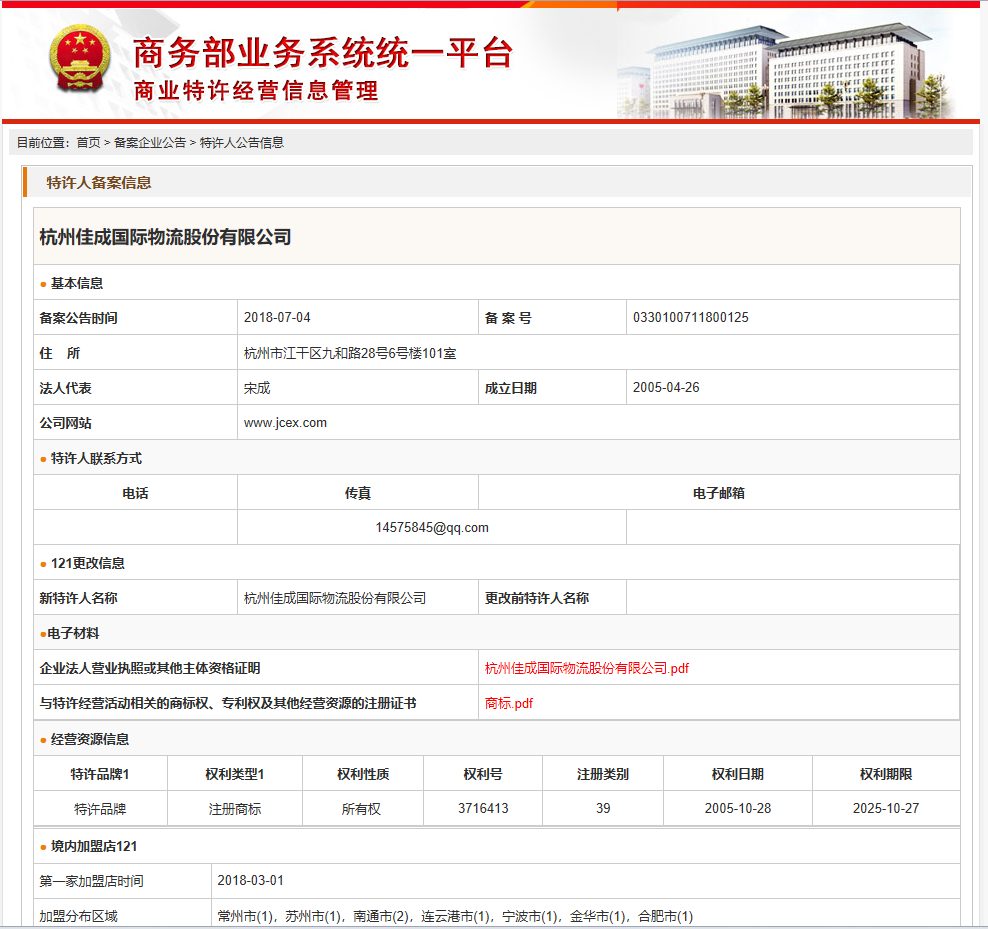This screenshot has height=929, width=988.
Task: Click the 注册商标 cell
Action: (235, 809)
